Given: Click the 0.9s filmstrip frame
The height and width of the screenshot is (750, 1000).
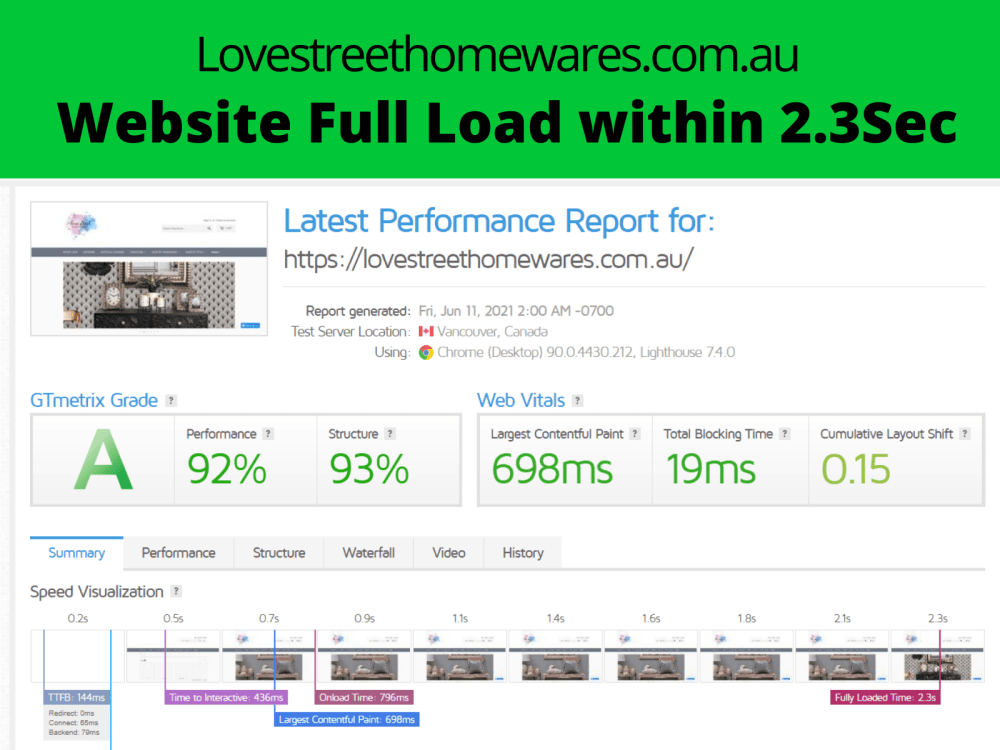Looking at the screenshot, I should 364,656.
